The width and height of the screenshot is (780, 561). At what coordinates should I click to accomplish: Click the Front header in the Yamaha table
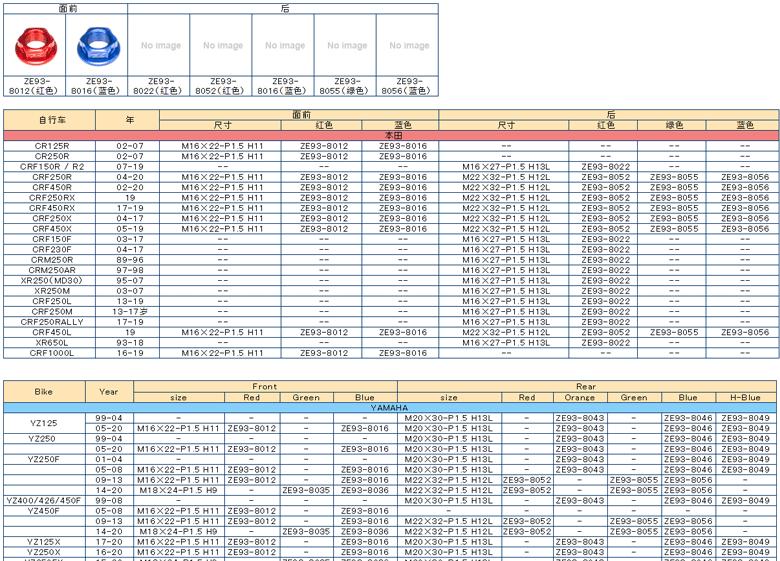click(x=265, y=386)
